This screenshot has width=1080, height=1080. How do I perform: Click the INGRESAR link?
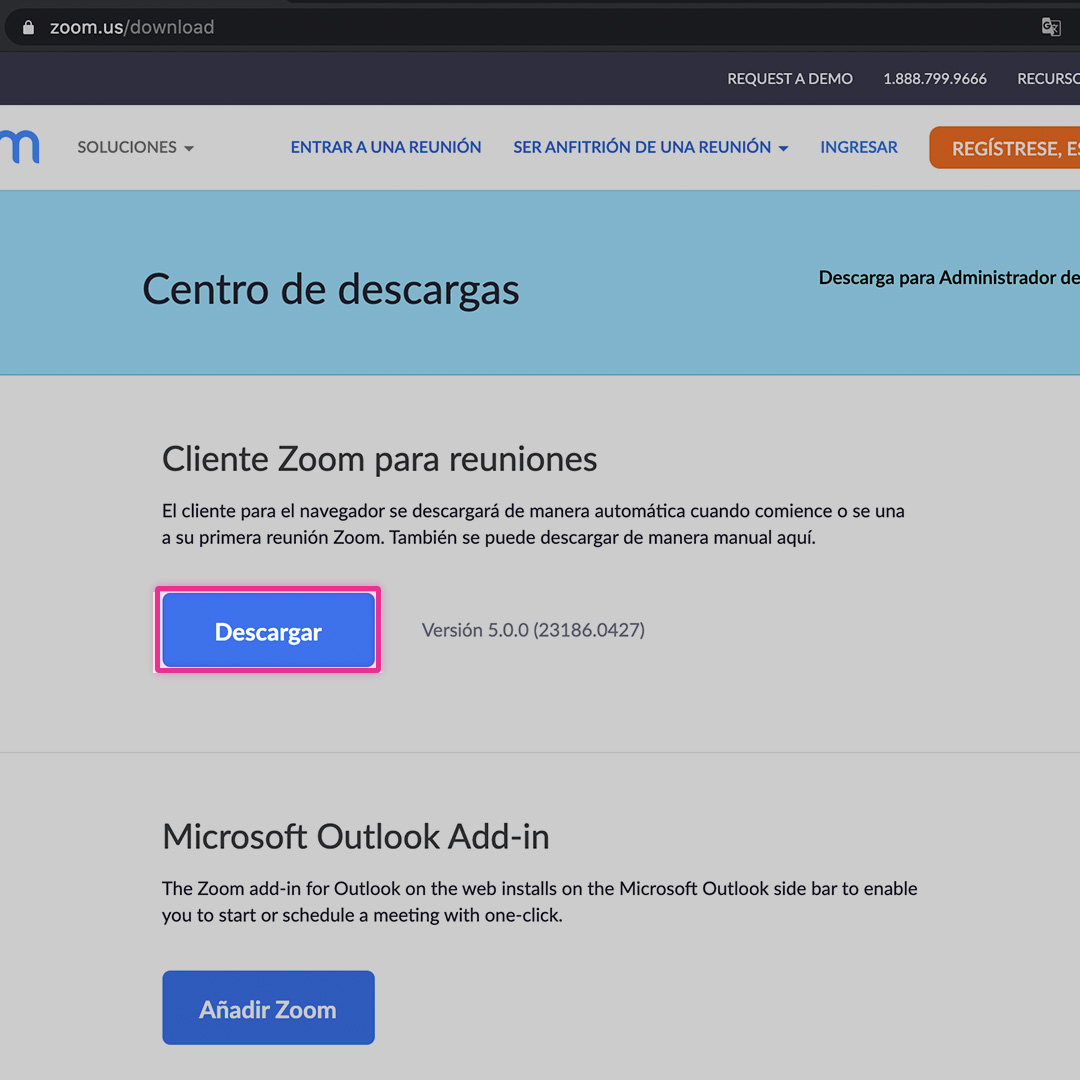tap(859, 147)
